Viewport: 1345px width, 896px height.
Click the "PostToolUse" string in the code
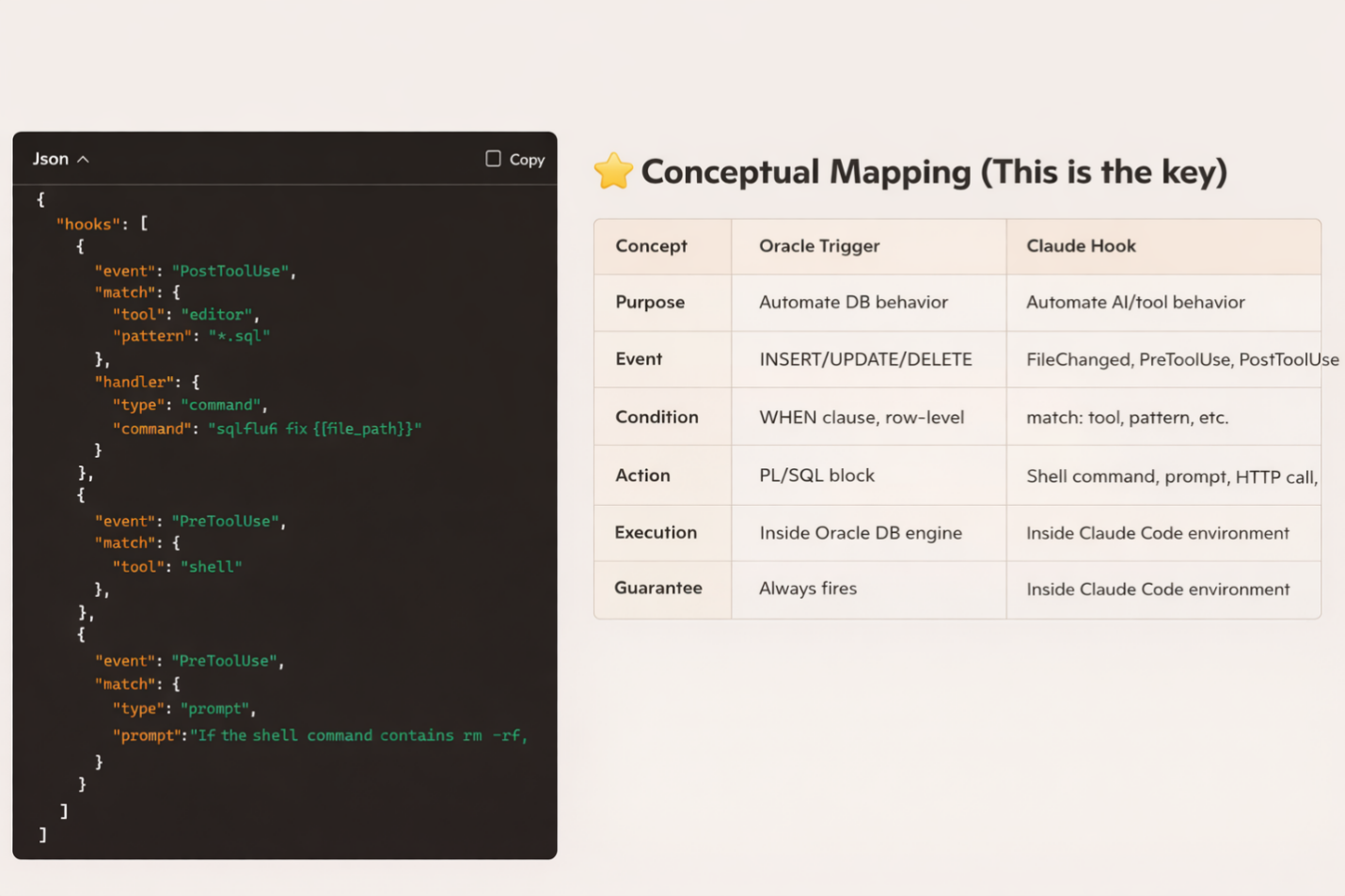pyautogui.click(x=229, y=271)
